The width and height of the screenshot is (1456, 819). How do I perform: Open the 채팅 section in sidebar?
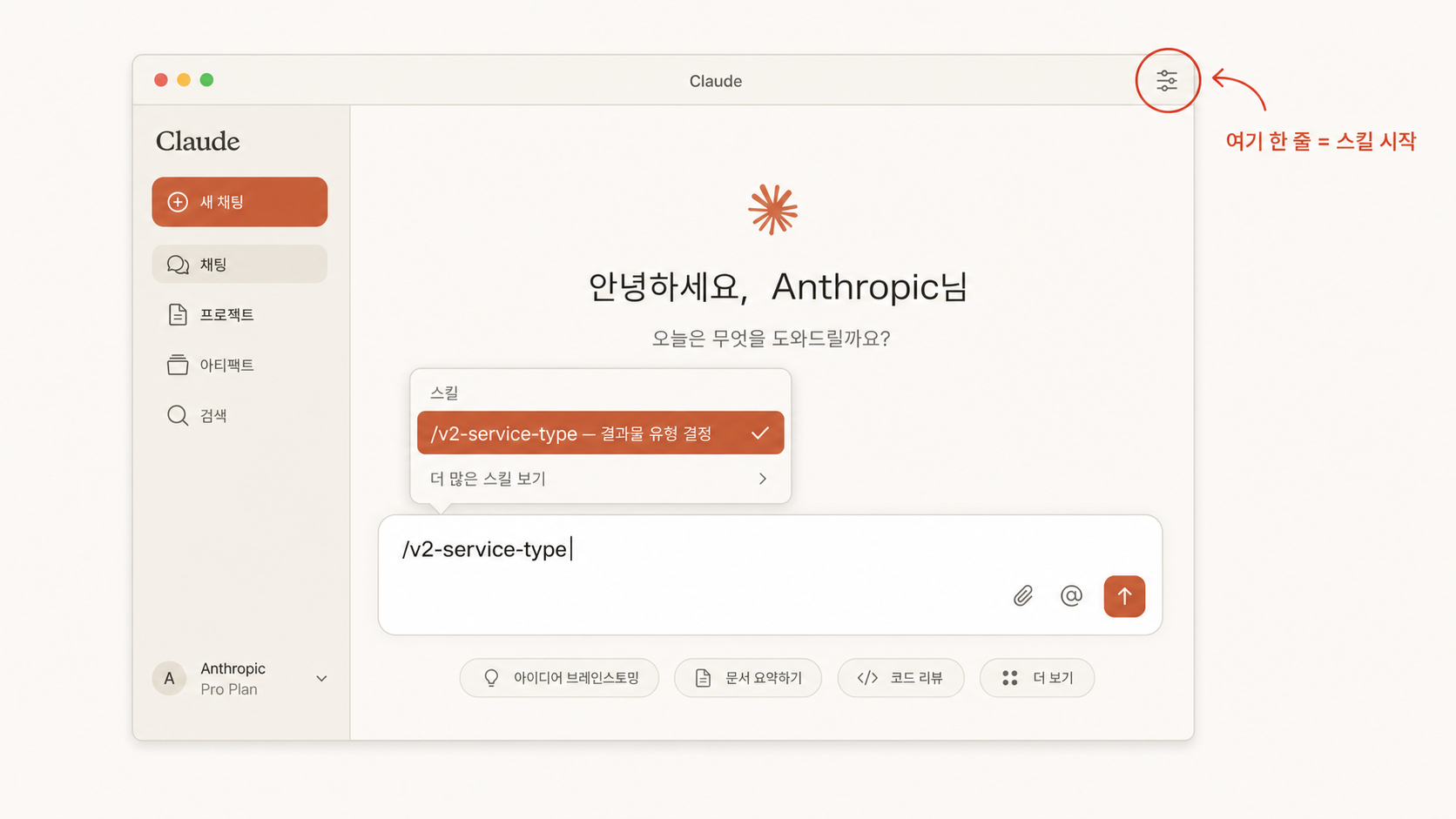tap(239, 264)
